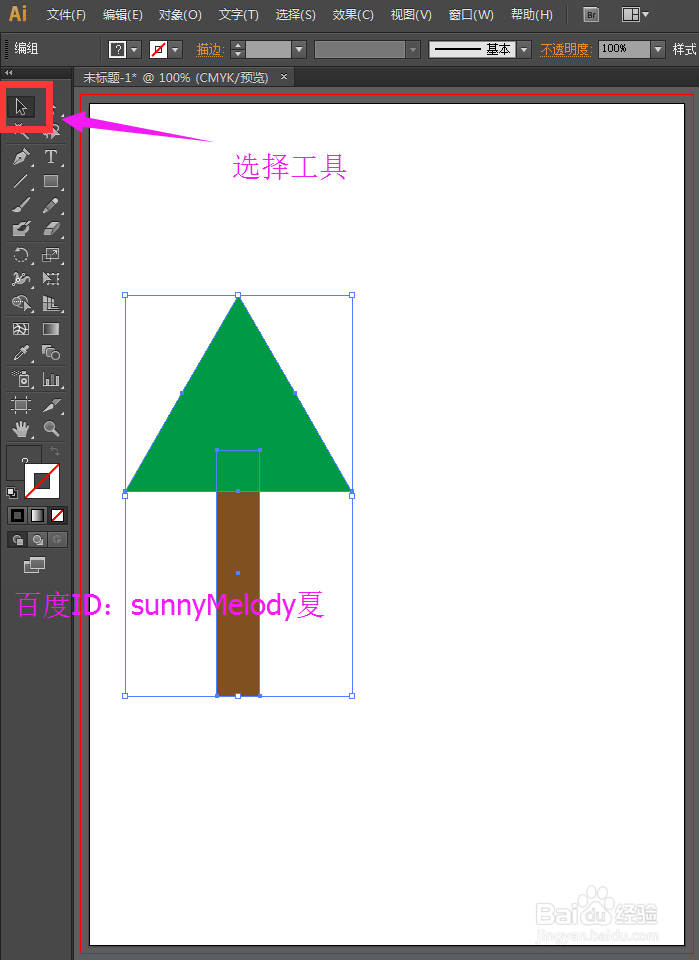Viewport: 699px width, 960px height.
Task: Open stroke color dropdown arrow
Action: tap(176, 50)
